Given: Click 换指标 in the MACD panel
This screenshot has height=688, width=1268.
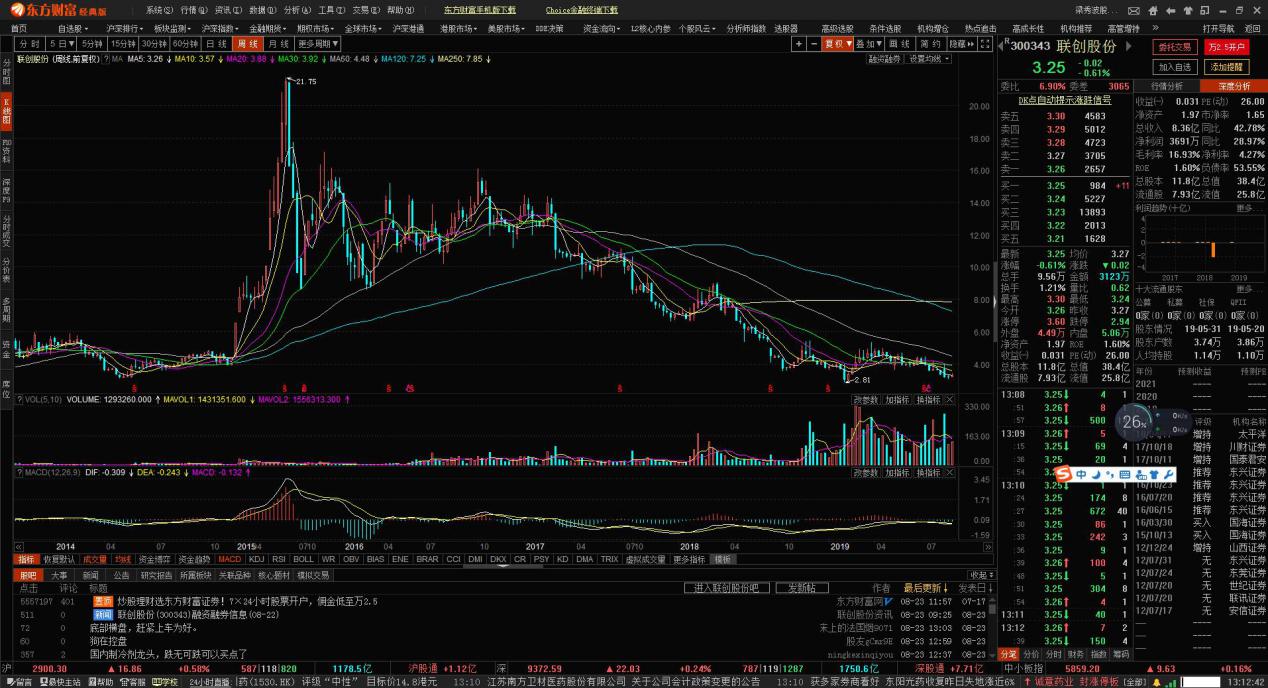Looking at the screenshot, I should (928, 472).
